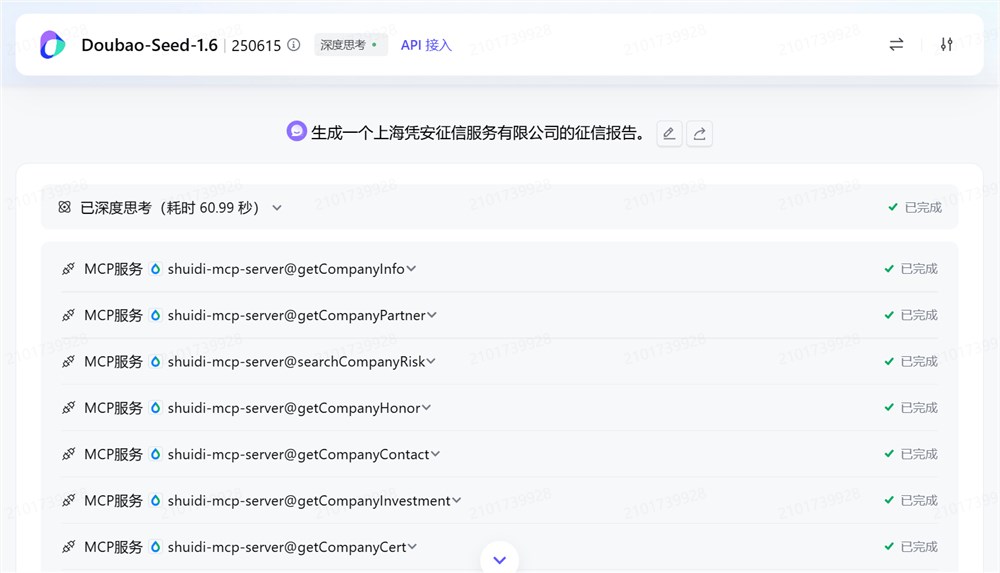Click the 已完成 status on getCompanyInvestment row
This screenshot has height=573, width=1000.
coord(911,500)
